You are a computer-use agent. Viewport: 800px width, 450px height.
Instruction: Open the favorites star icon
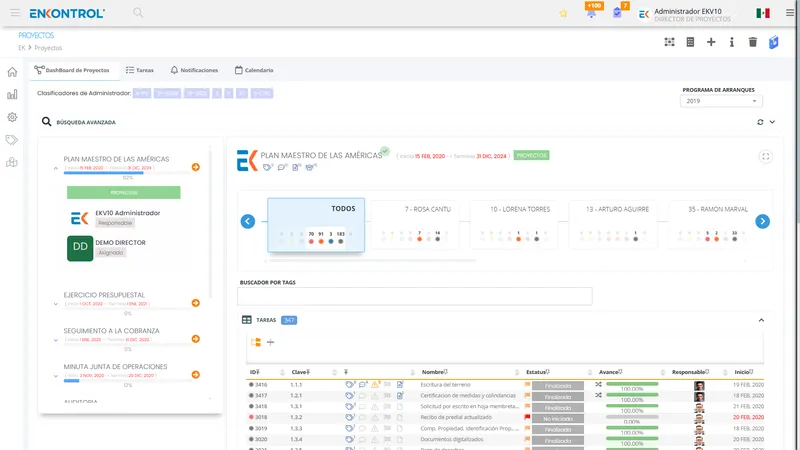coord(563,13)
